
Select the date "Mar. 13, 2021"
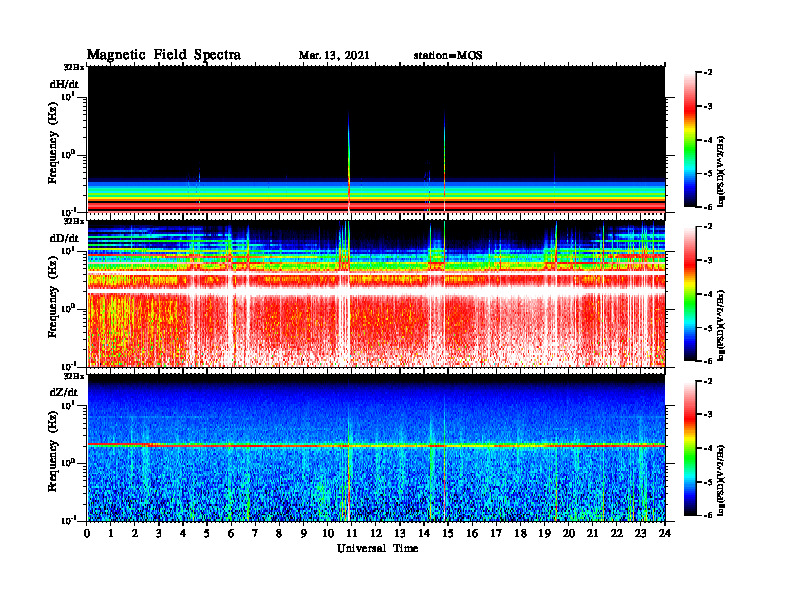click(x=334, y=56)
